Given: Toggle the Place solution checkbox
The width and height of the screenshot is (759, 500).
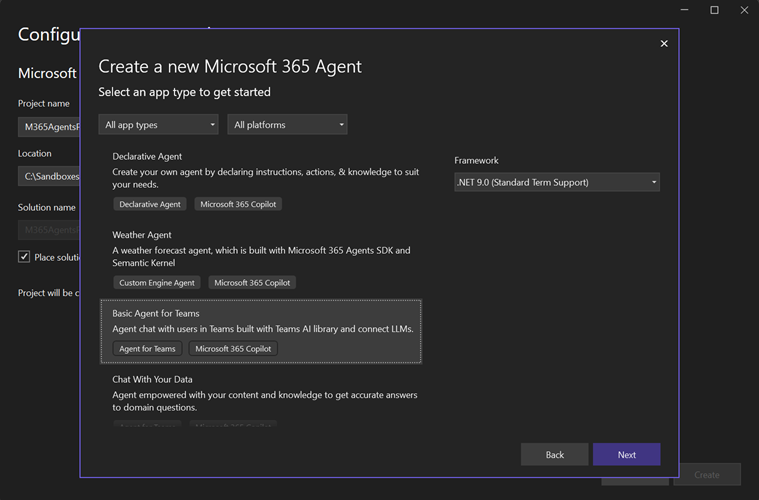Looking at the screenshot, I should 24,257.
